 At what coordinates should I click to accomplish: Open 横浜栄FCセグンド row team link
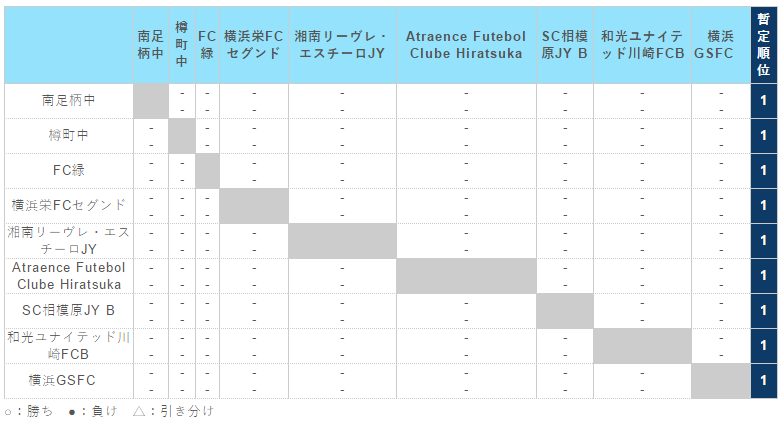coord(69,205)
